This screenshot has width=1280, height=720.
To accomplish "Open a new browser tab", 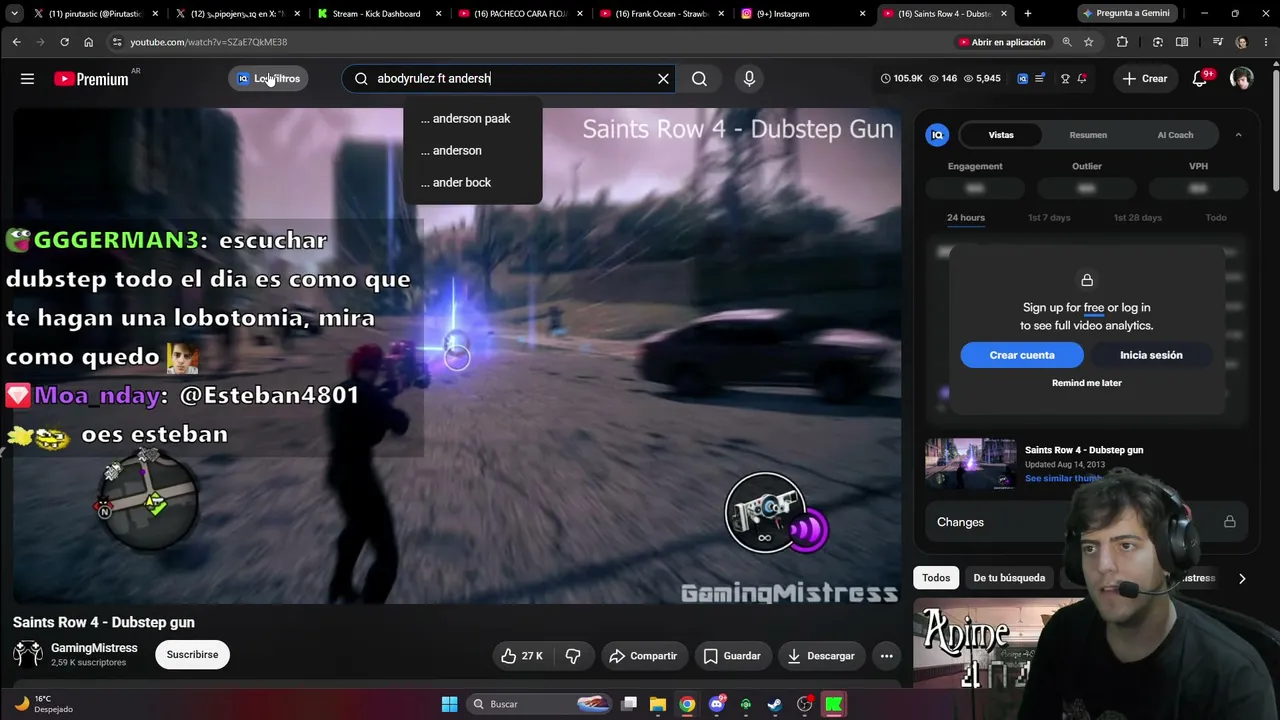I will pyautogui.click(x=1027, y=14).
